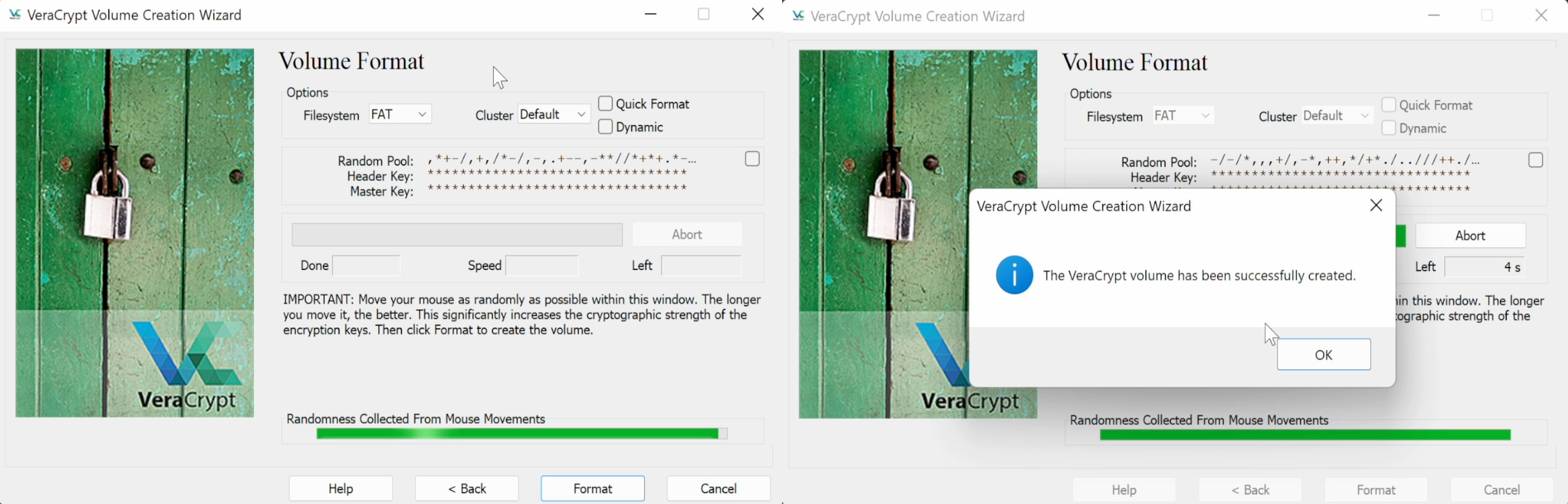Click Cancel in the right wizard window
1568x504 pixels.
(x=1502, y=490)
